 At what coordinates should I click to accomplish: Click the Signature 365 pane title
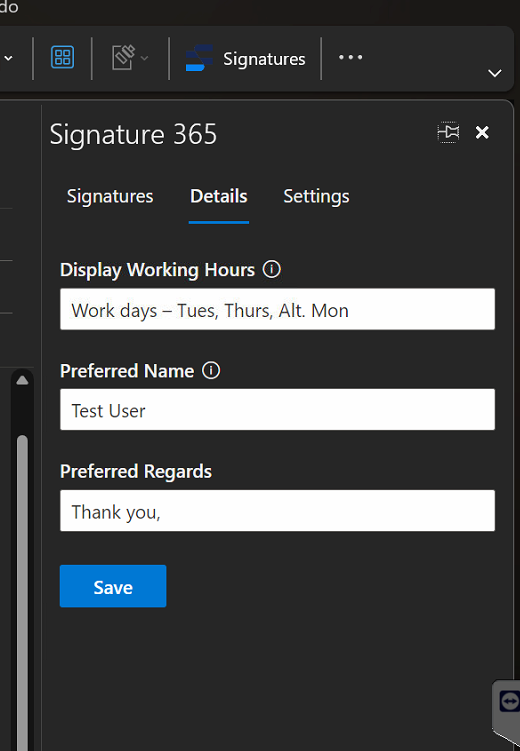point(134,134)
